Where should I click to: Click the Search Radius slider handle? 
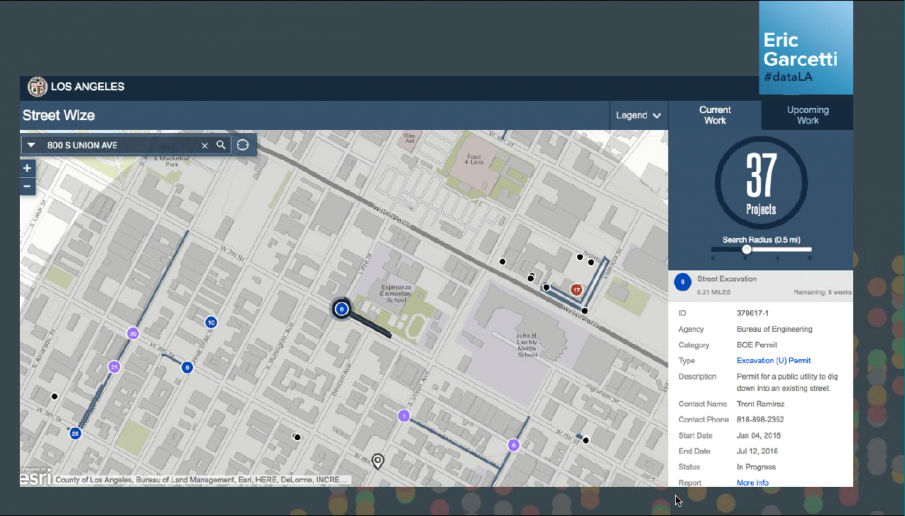click(746, 249)
